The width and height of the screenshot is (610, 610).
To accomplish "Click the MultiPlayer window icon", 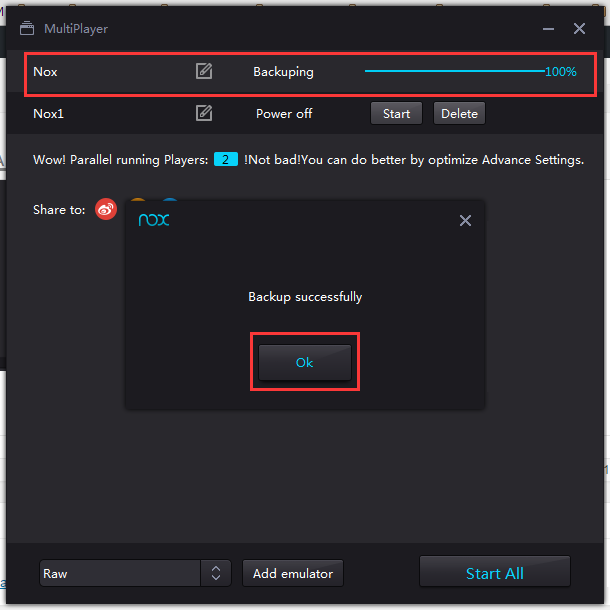I will pos(27,28).
